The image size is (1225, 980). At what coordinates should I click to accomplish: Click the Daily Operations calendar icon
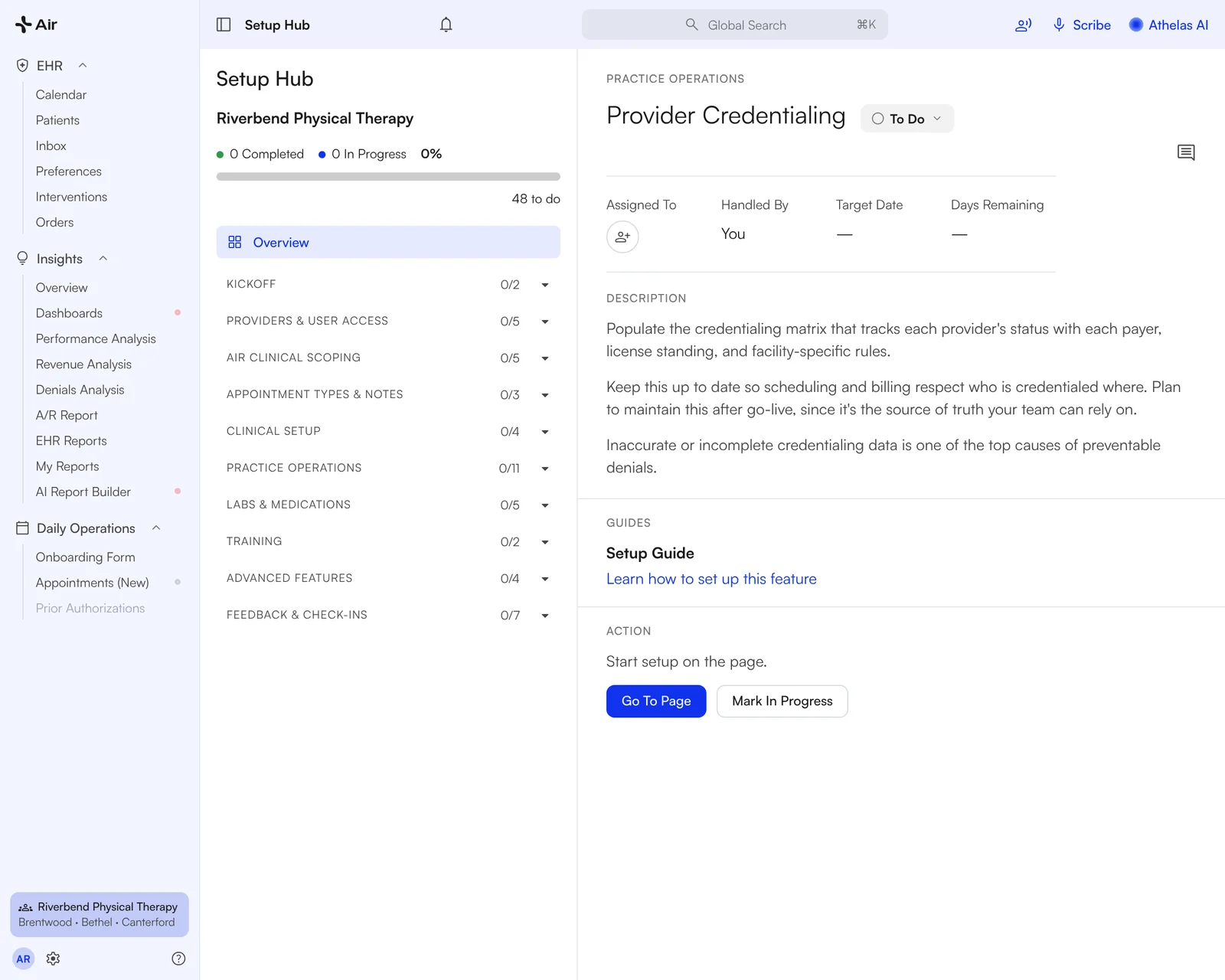(x=22, y=528)
